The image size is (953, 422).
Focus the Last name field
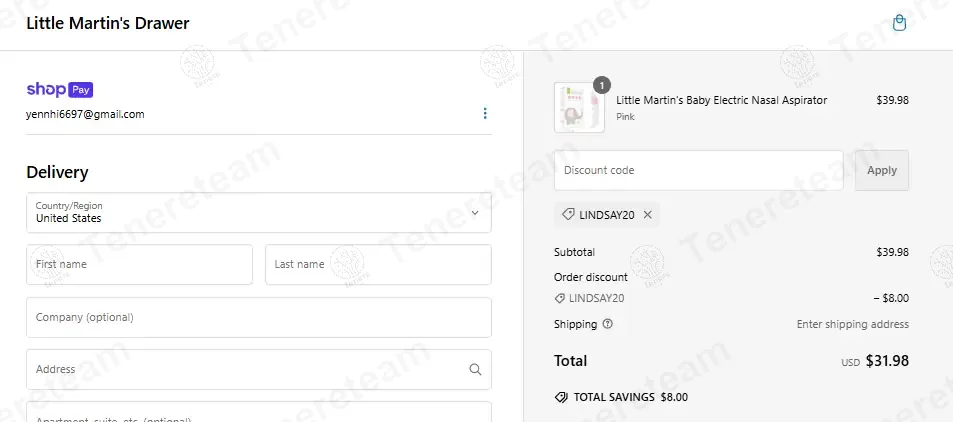pyautogui.click(x=378, y=265)
